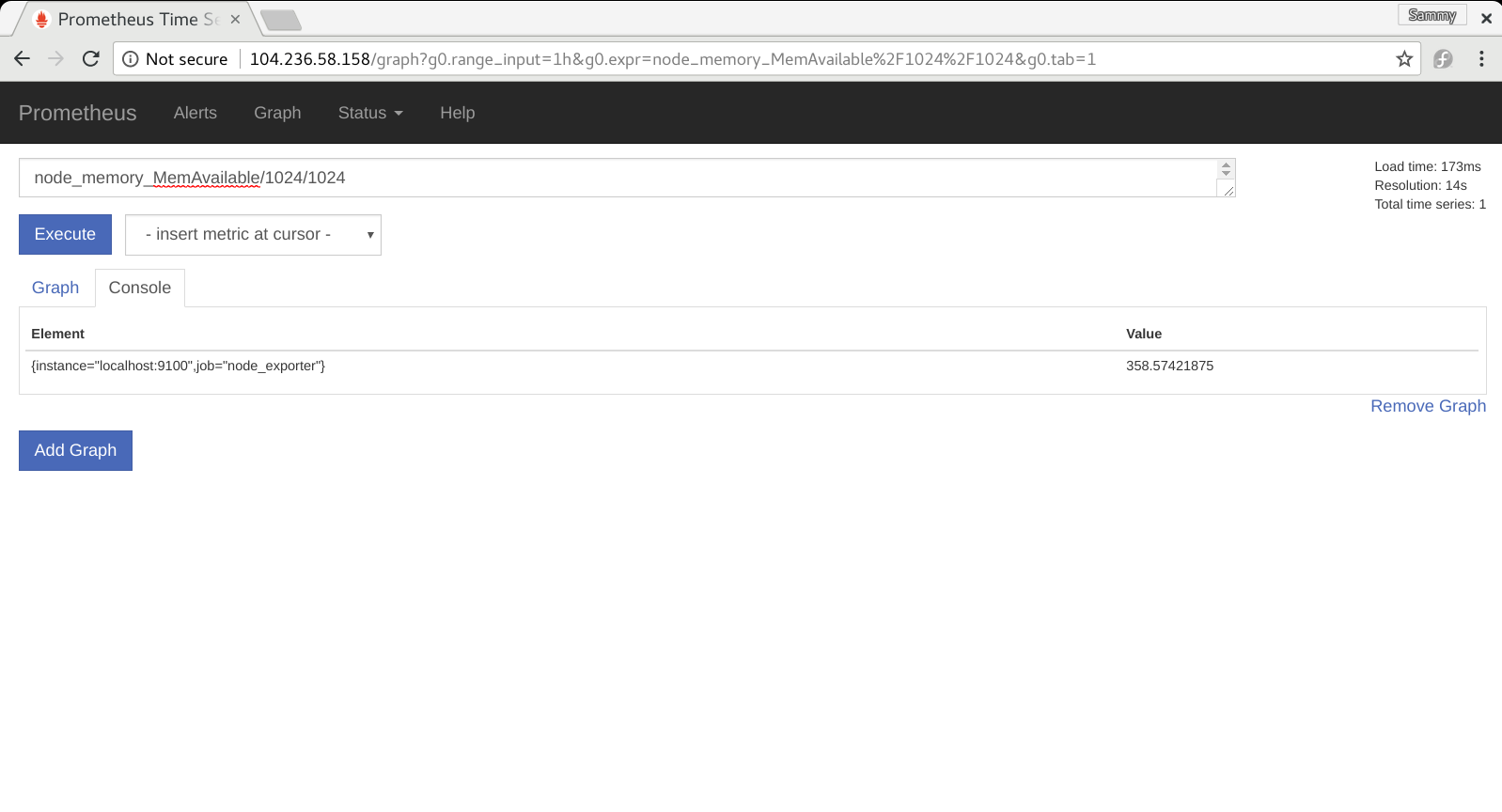Click the expression box scroll up arrow
Image resolution: width=1502 pixels, height=812 pixels.
coord(1226,164)
